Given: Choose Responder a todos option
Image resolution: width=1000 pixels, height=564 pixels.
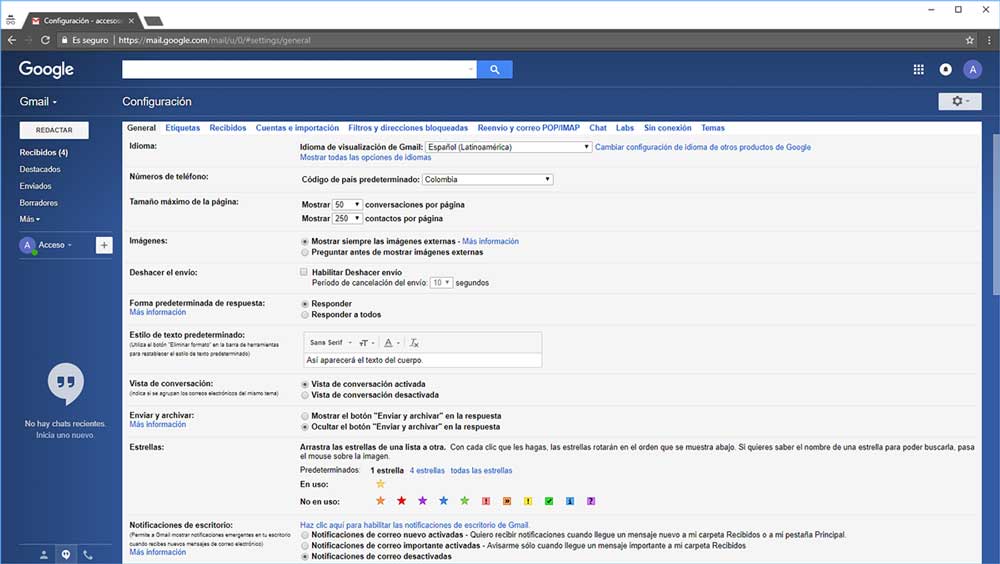Looking at the screenshot, I should 305,315.
